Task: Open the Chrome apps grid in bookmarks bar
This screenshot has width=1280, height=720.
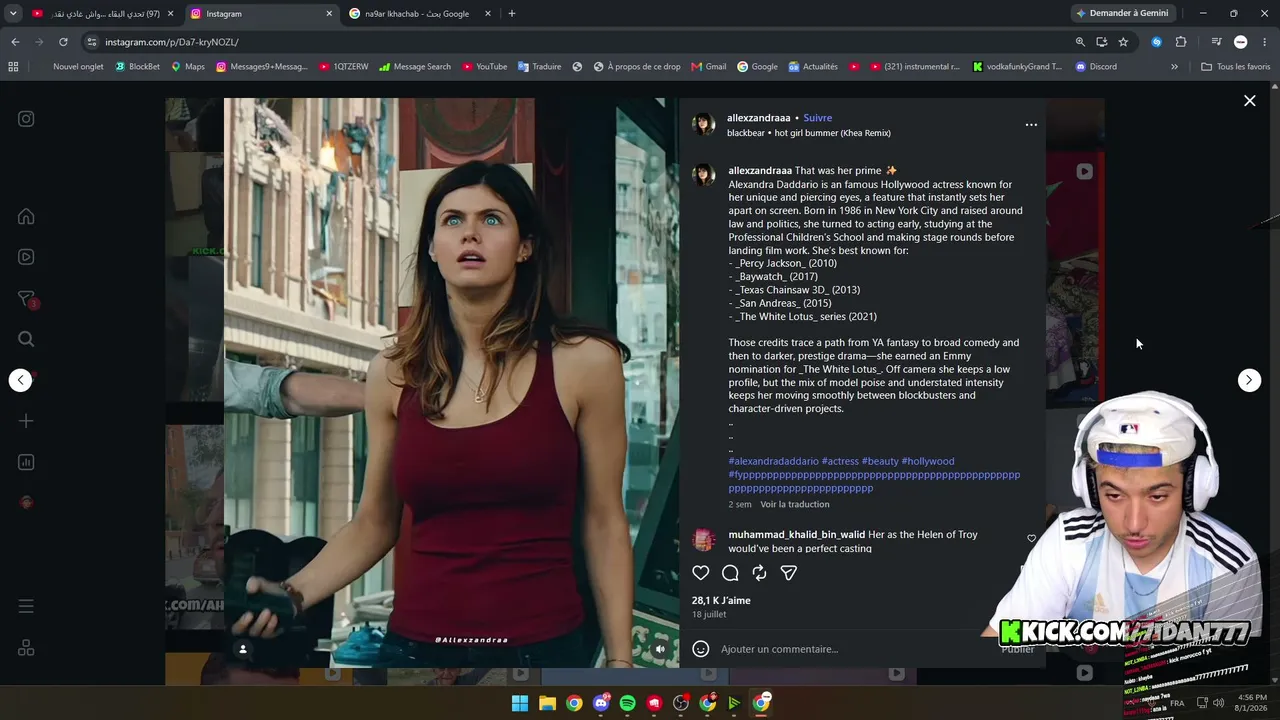Action: [13, 67]
